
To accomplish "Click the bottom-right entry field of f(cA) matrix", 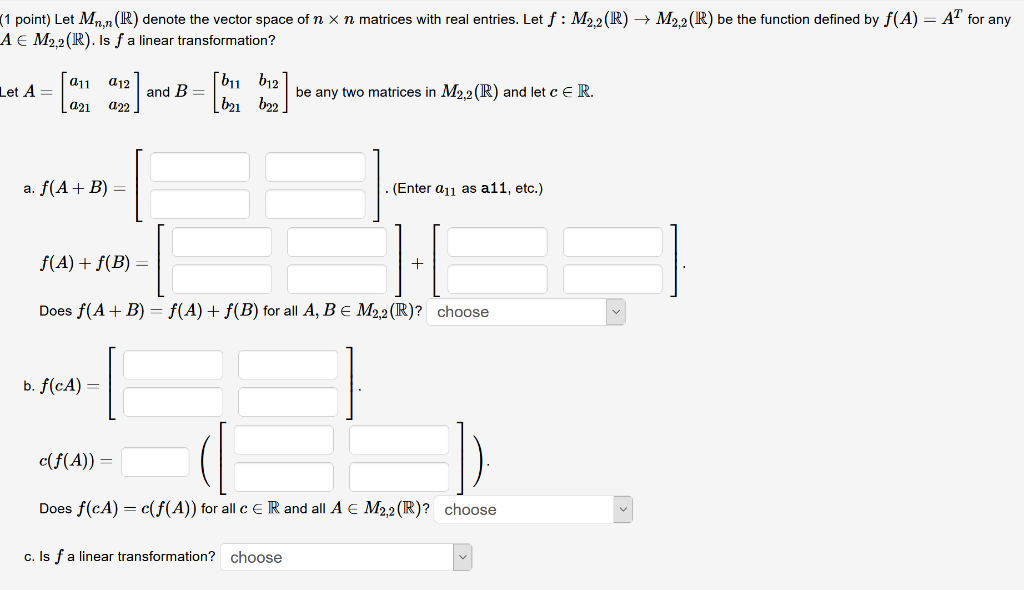I will [288, 401].
